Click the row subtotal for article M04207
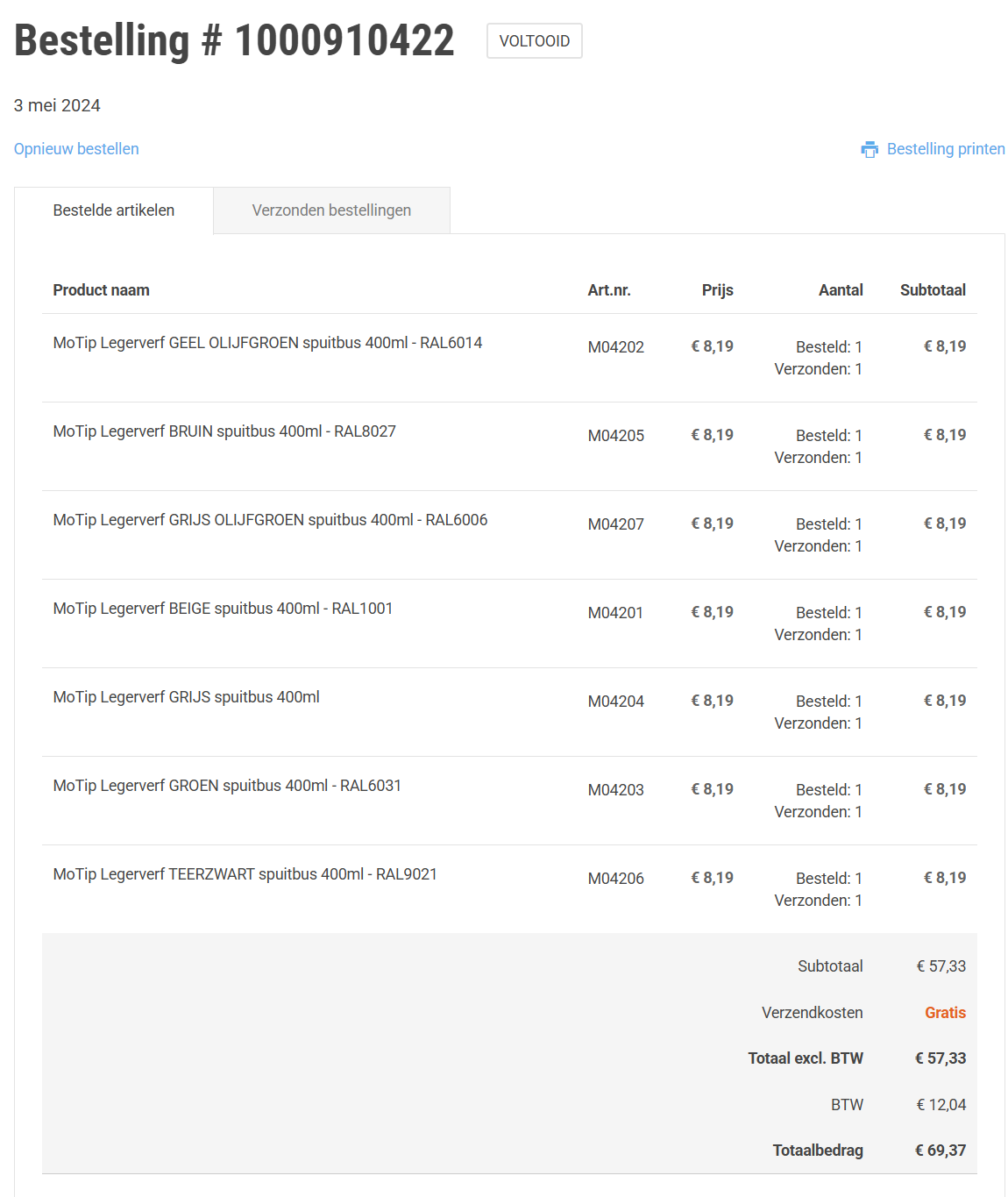1008x1197 pixels. coord(945,524)
